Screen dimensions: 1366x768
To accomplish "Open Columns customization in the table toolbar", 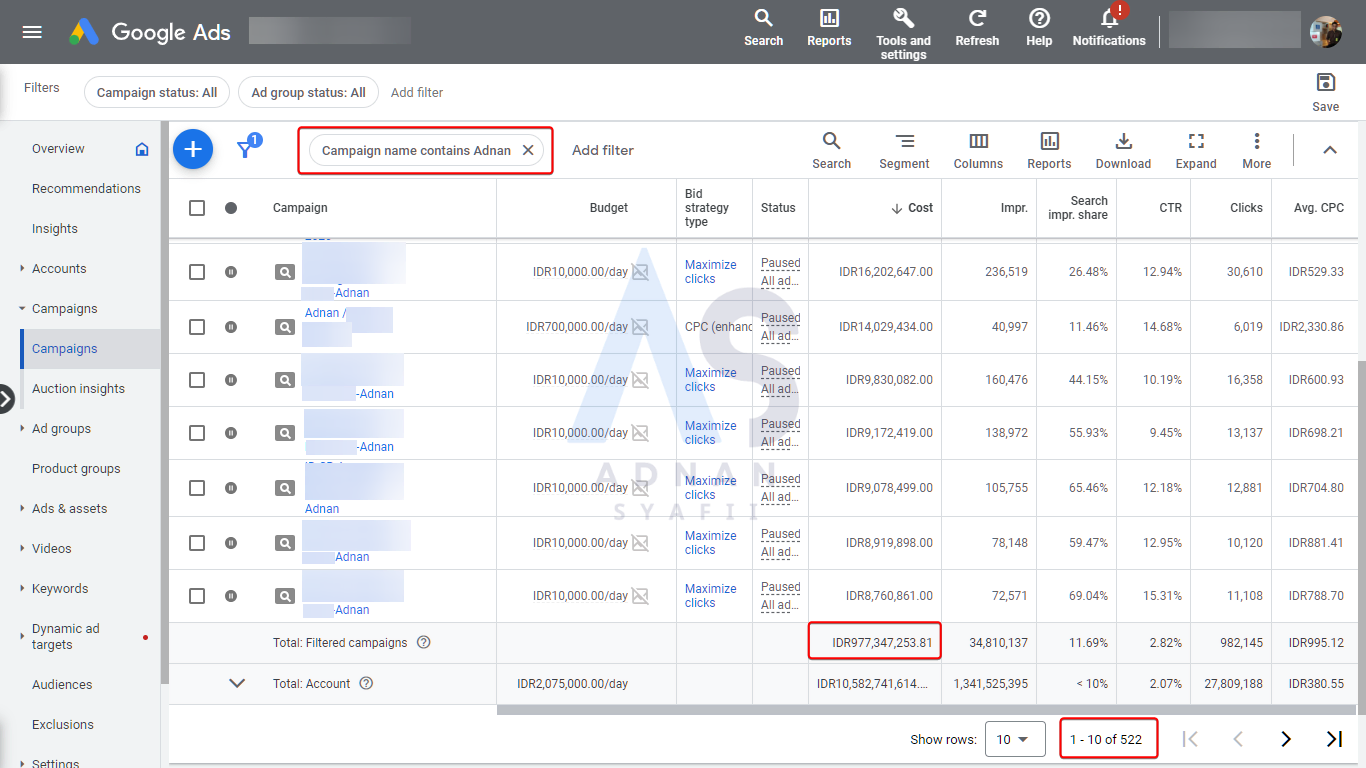I will click(978, 150).
